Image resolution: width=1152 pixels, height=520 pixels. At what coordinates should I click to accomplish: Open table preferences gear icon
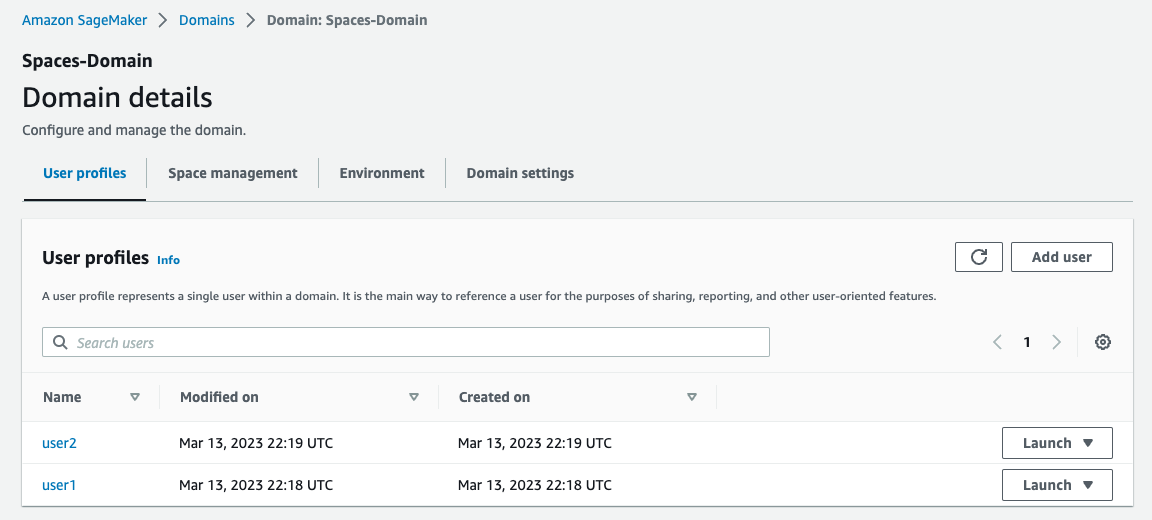[x=1102, y=342]
